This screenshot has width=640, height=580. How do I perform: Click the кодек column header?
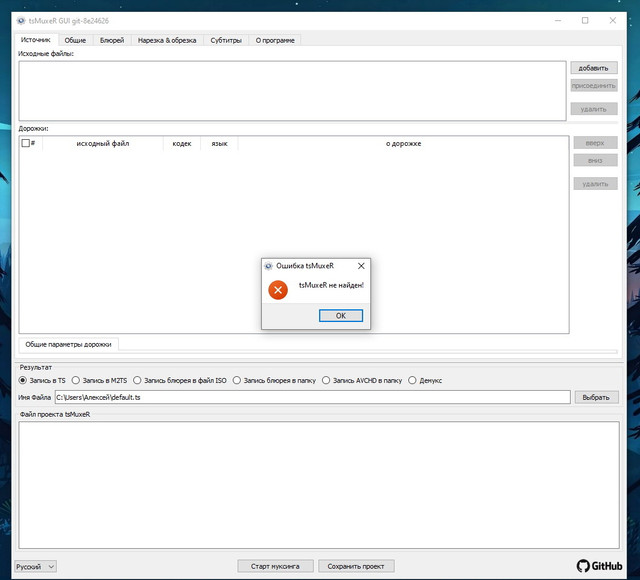182,143
